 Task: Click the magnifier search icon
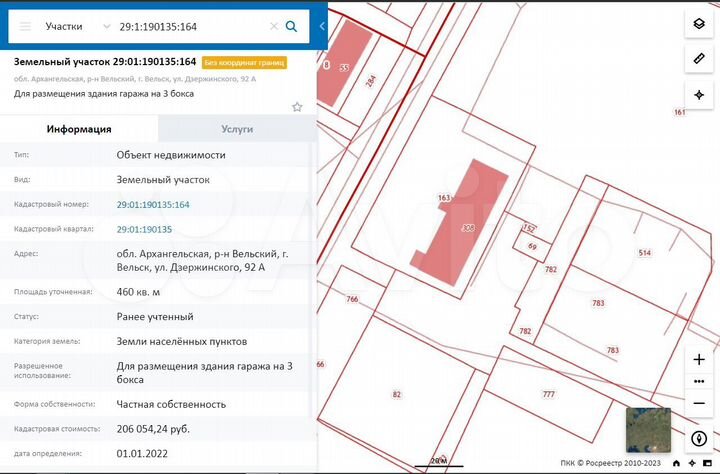coord(292,26)
